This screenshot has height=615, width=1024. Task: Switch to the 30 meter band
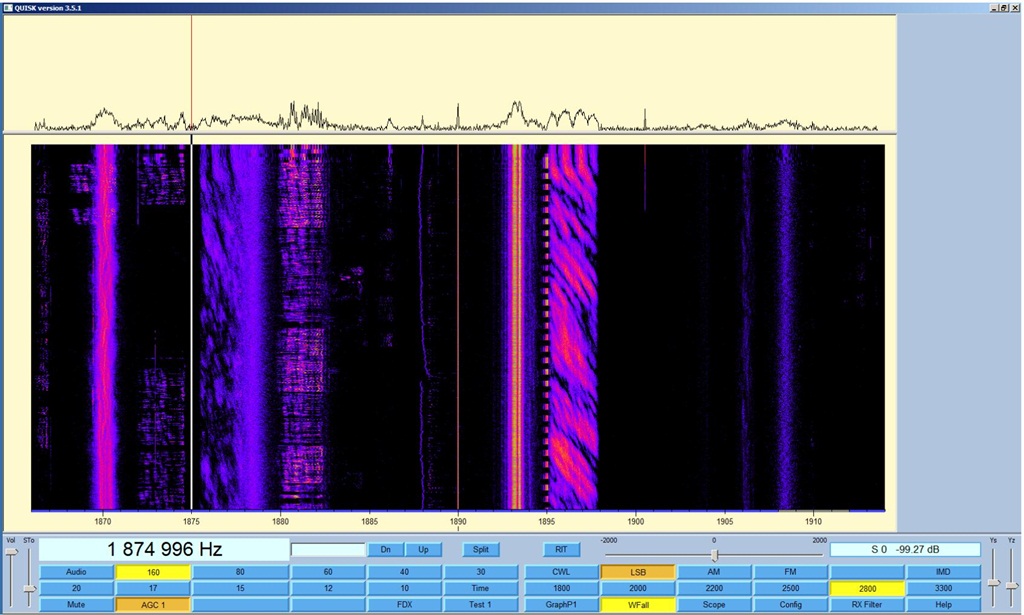coord(481,572)
